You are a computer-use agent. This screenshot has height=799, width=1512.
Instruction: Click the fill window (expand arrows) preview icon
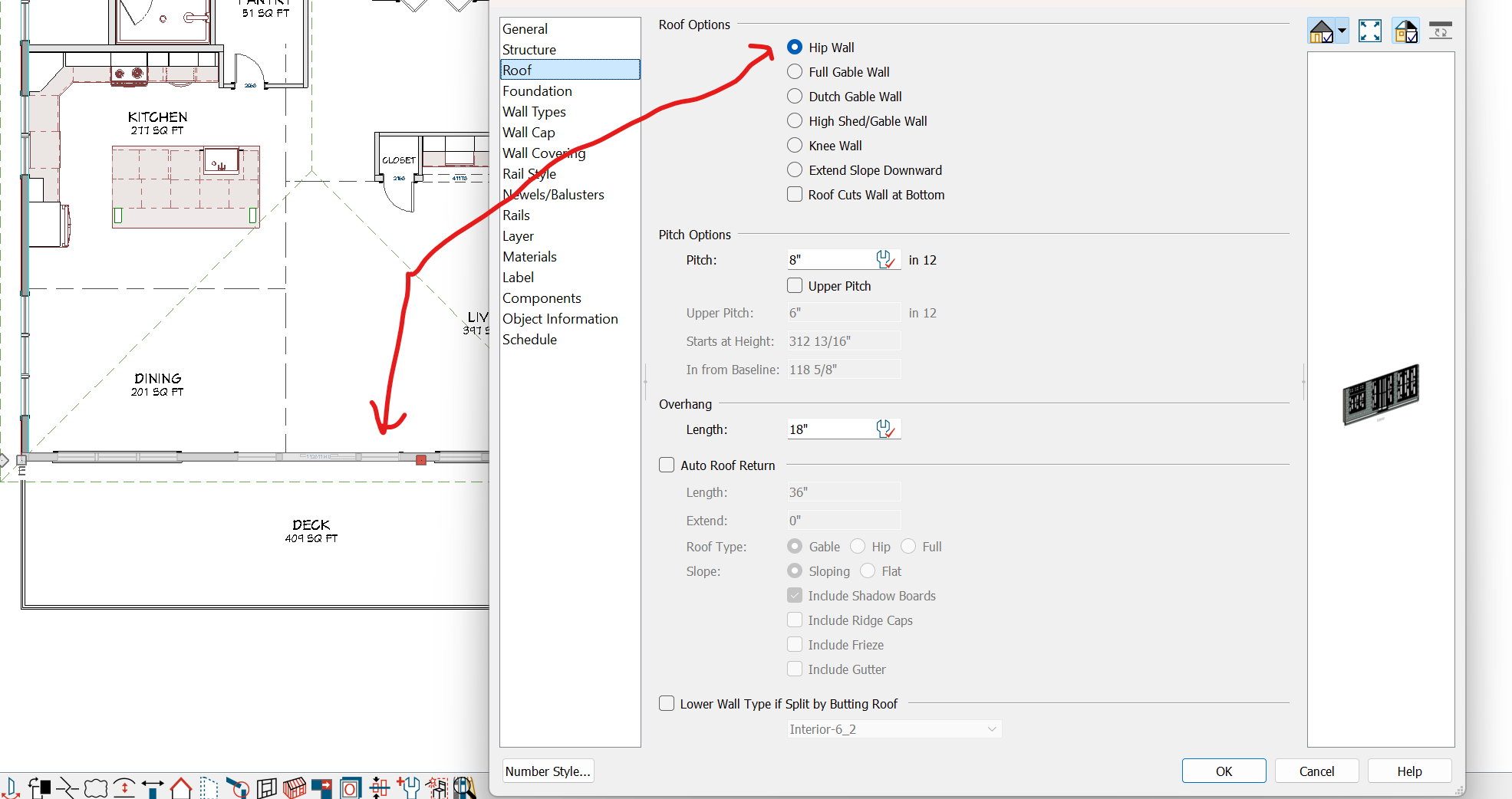tap(1369, 31)
